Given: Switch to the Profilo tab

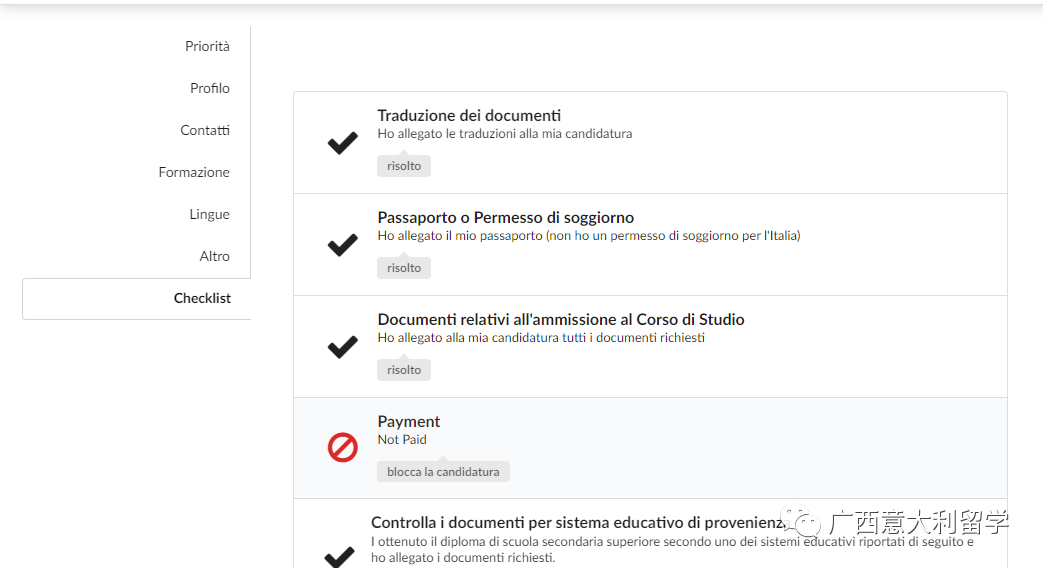Looking at the screenshot, I should click(210, 88).
